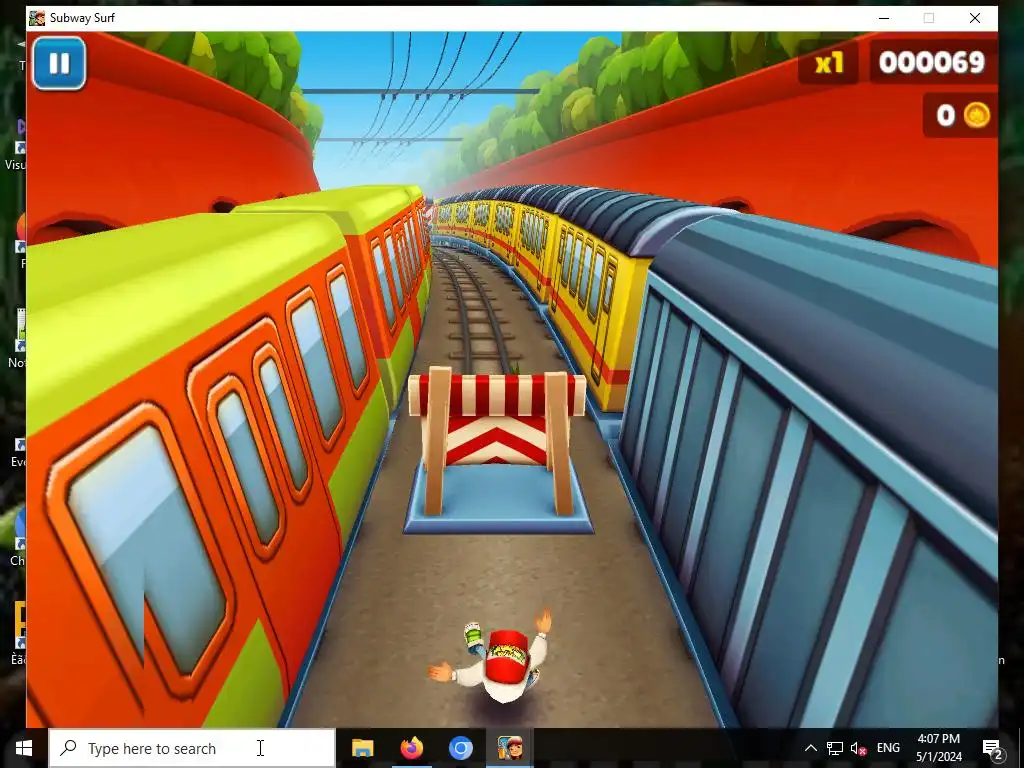Image resolution: width=1024 pixels, height=768 pixels.
Task: Open the Windows Start menu
Action: coord(24,748)
